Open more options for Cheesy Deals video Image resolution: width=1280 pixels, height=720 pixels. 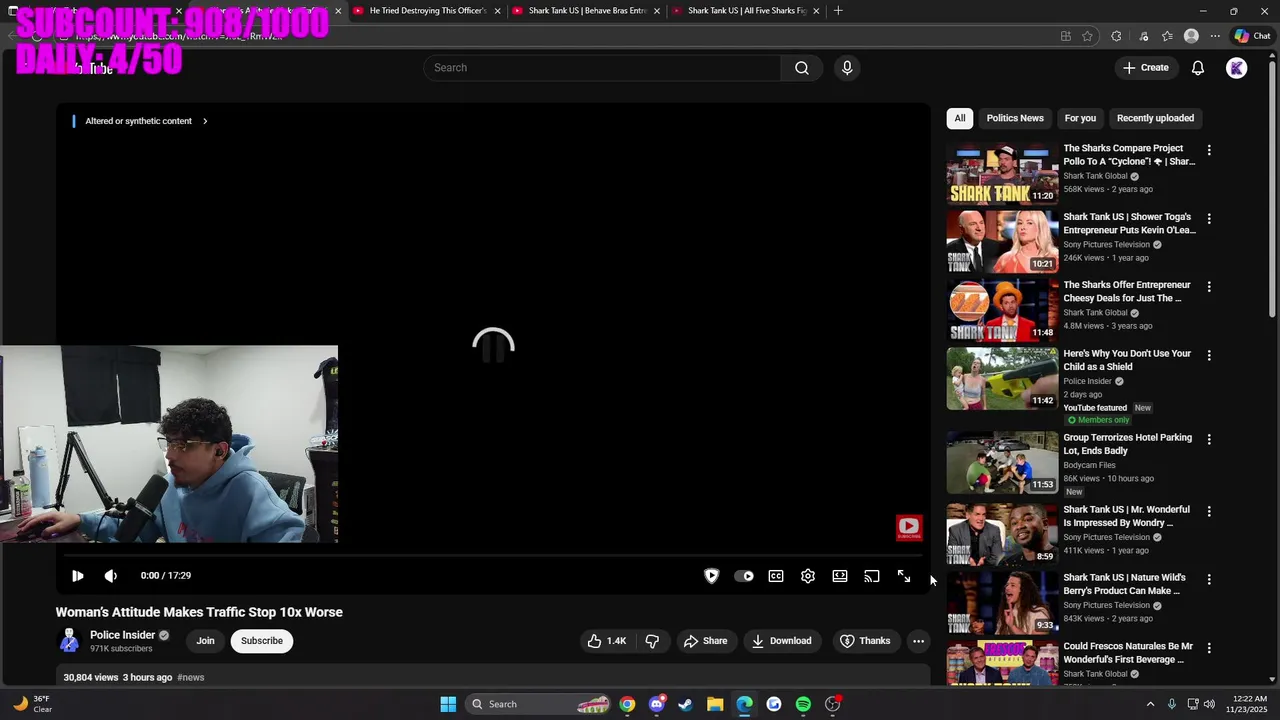1209,287
